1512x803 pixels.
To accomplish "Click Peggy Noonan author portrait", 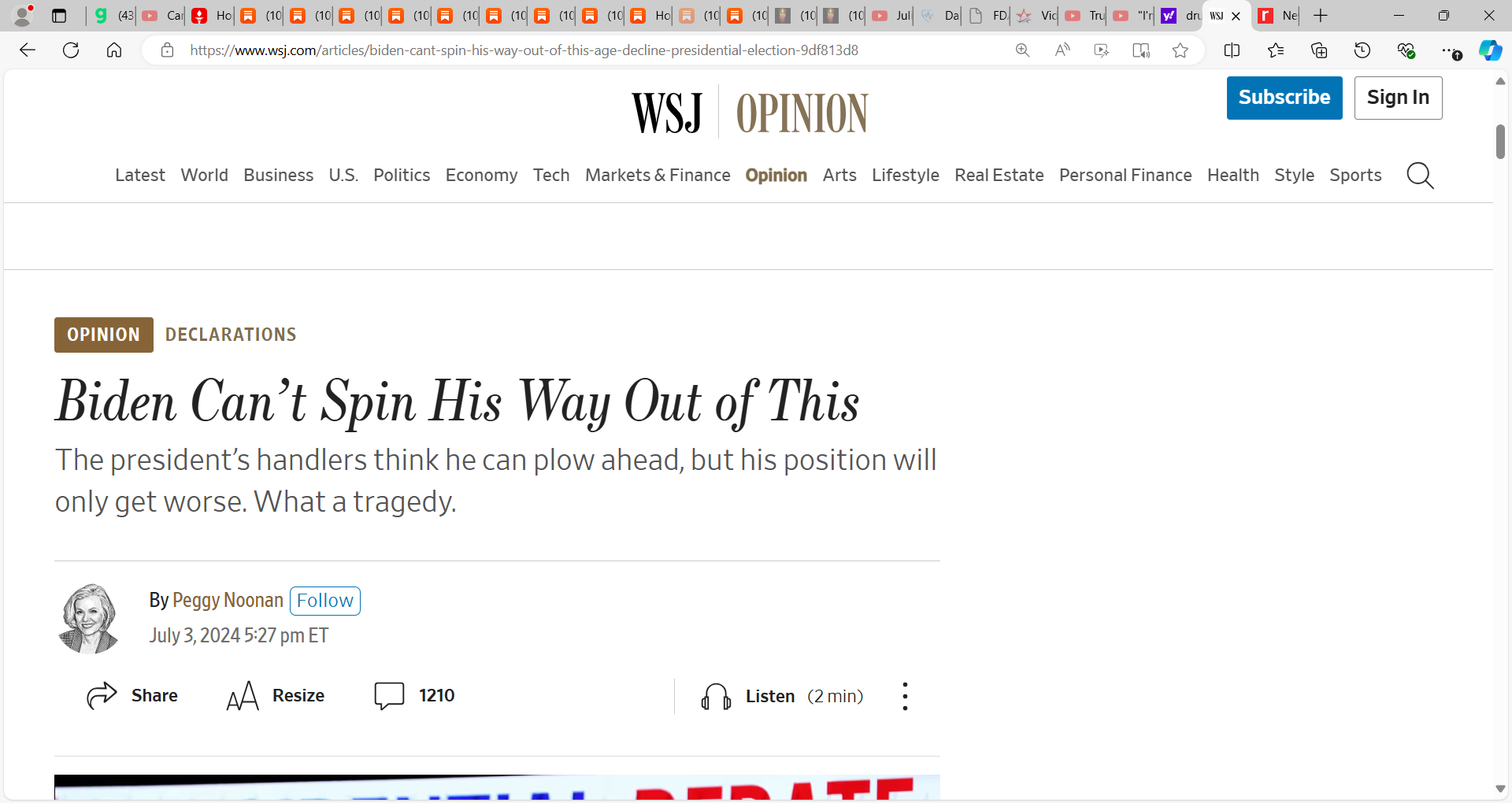I will [89, 619].
